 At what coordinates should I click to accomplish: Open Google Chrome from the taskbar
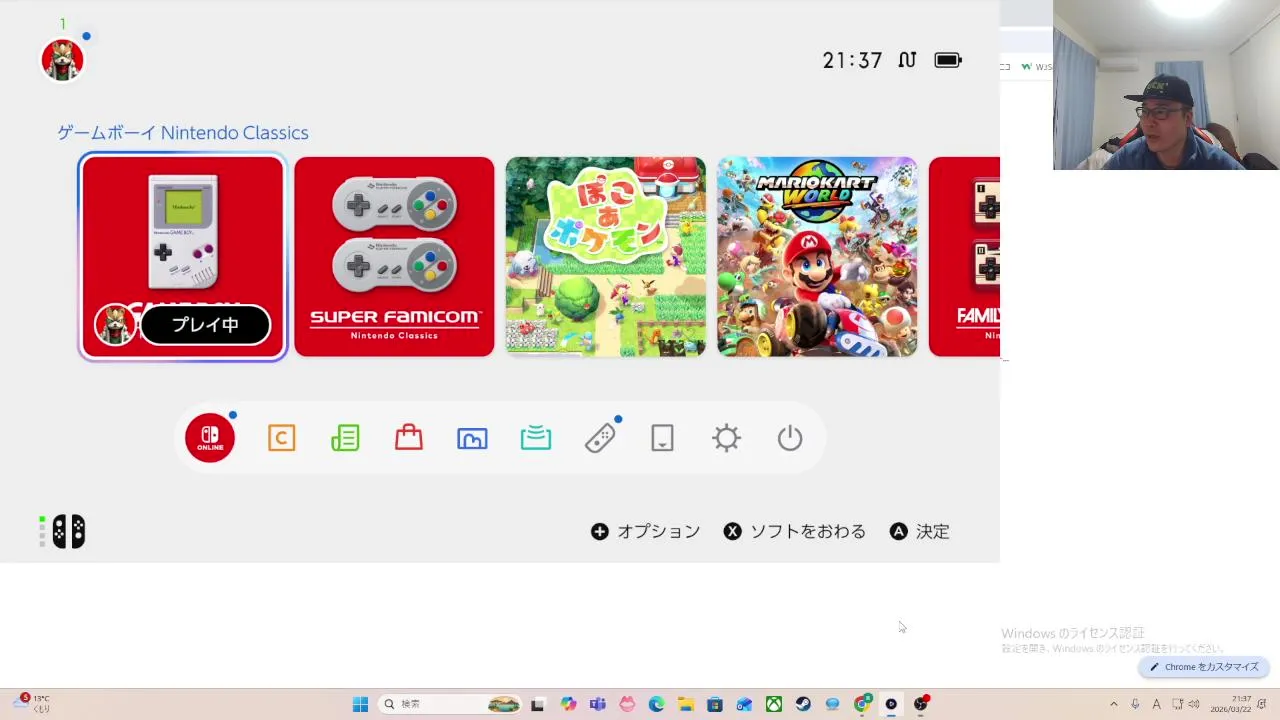(x=862, y=704)
